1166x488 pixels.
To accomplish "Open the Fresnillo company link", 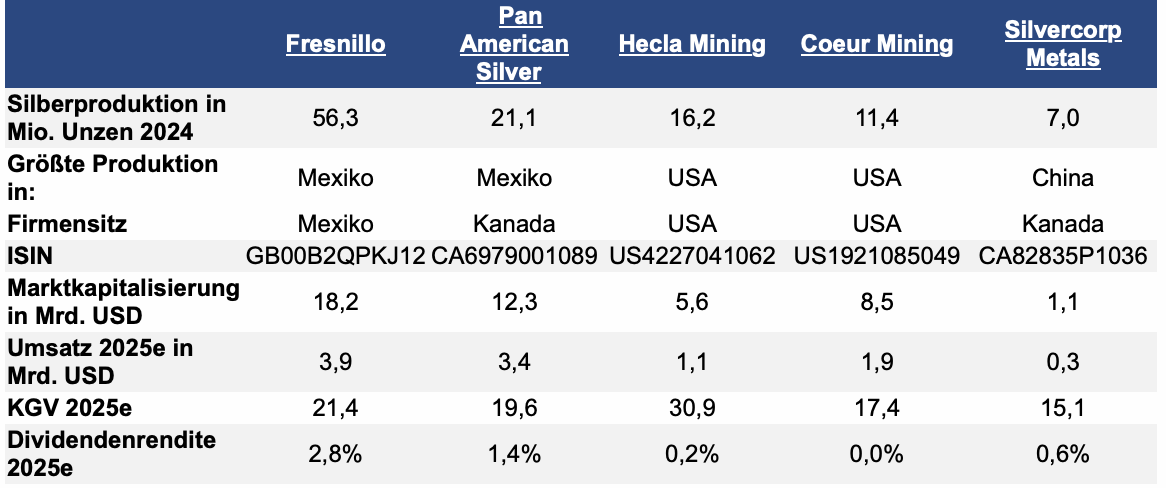I will tap(335, 45).
